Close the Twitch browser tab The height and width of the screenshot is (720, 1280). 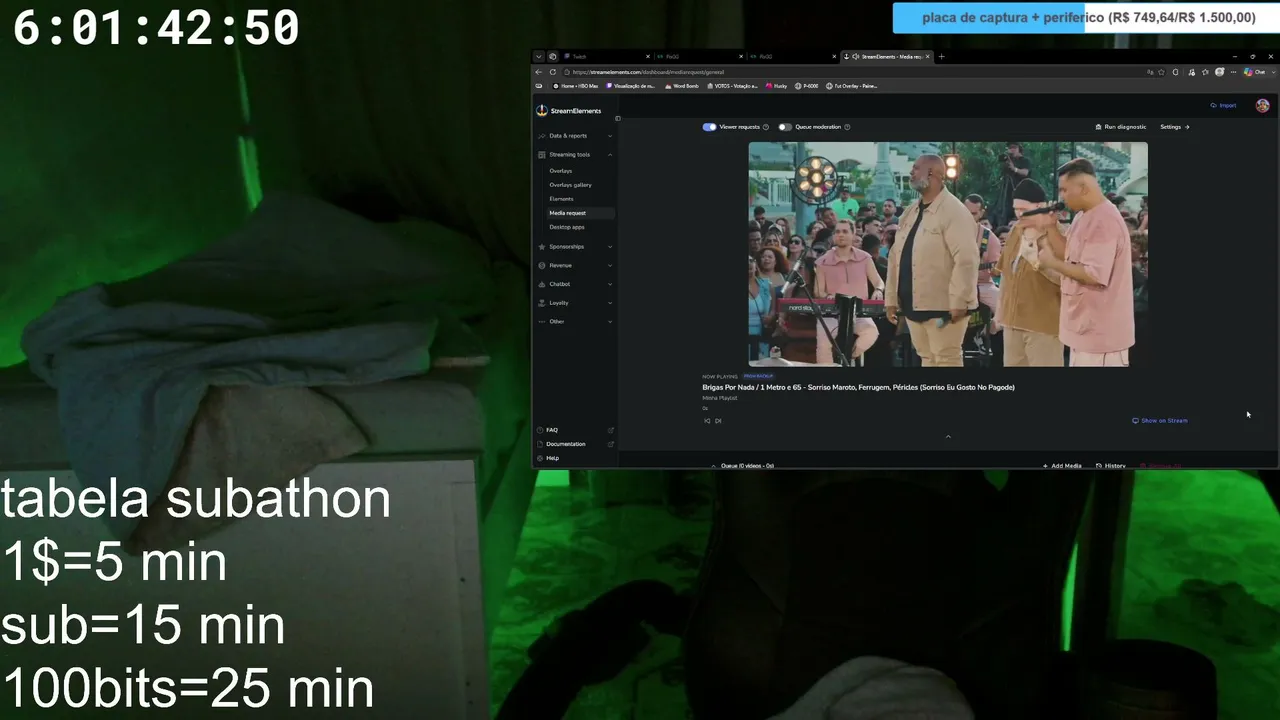(648, 56)
